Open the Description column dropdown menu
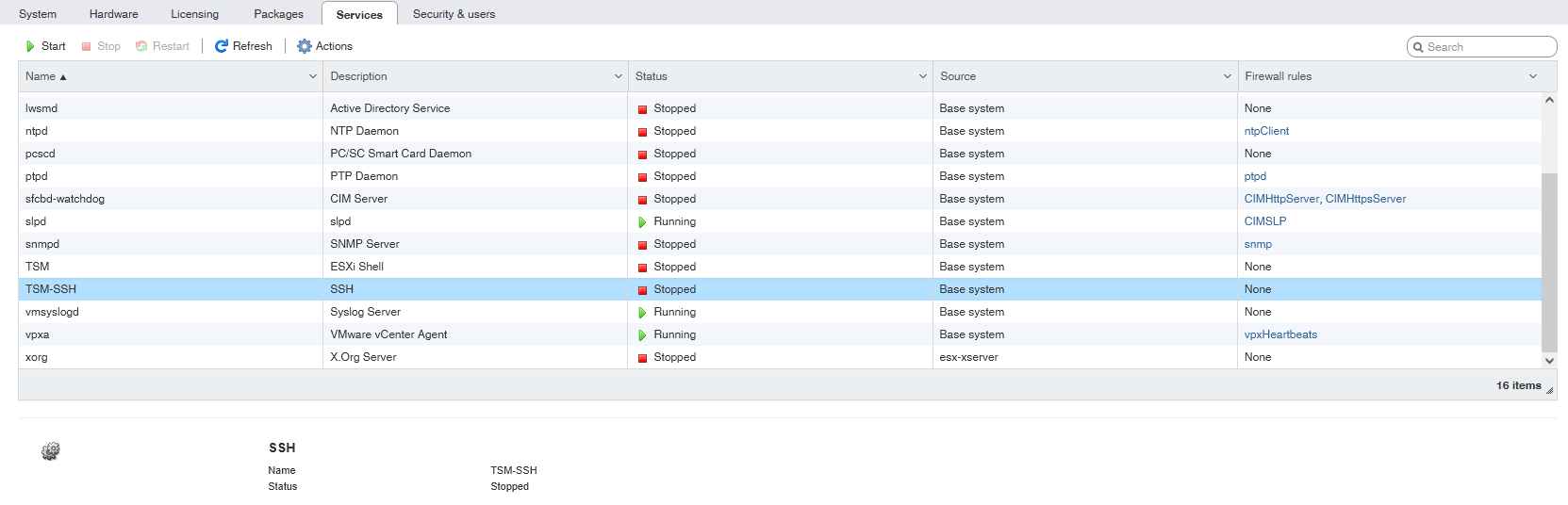Screen dimensions: 1568x505 click(x=619, y=76)
